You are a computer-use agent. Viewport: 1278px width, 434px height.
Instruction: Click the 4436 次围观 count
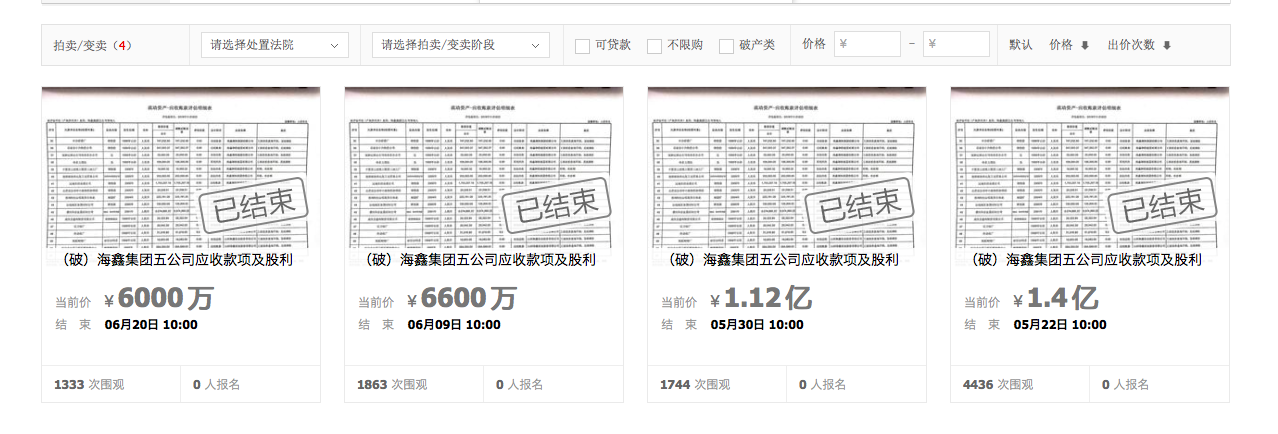tap(998, 384)
